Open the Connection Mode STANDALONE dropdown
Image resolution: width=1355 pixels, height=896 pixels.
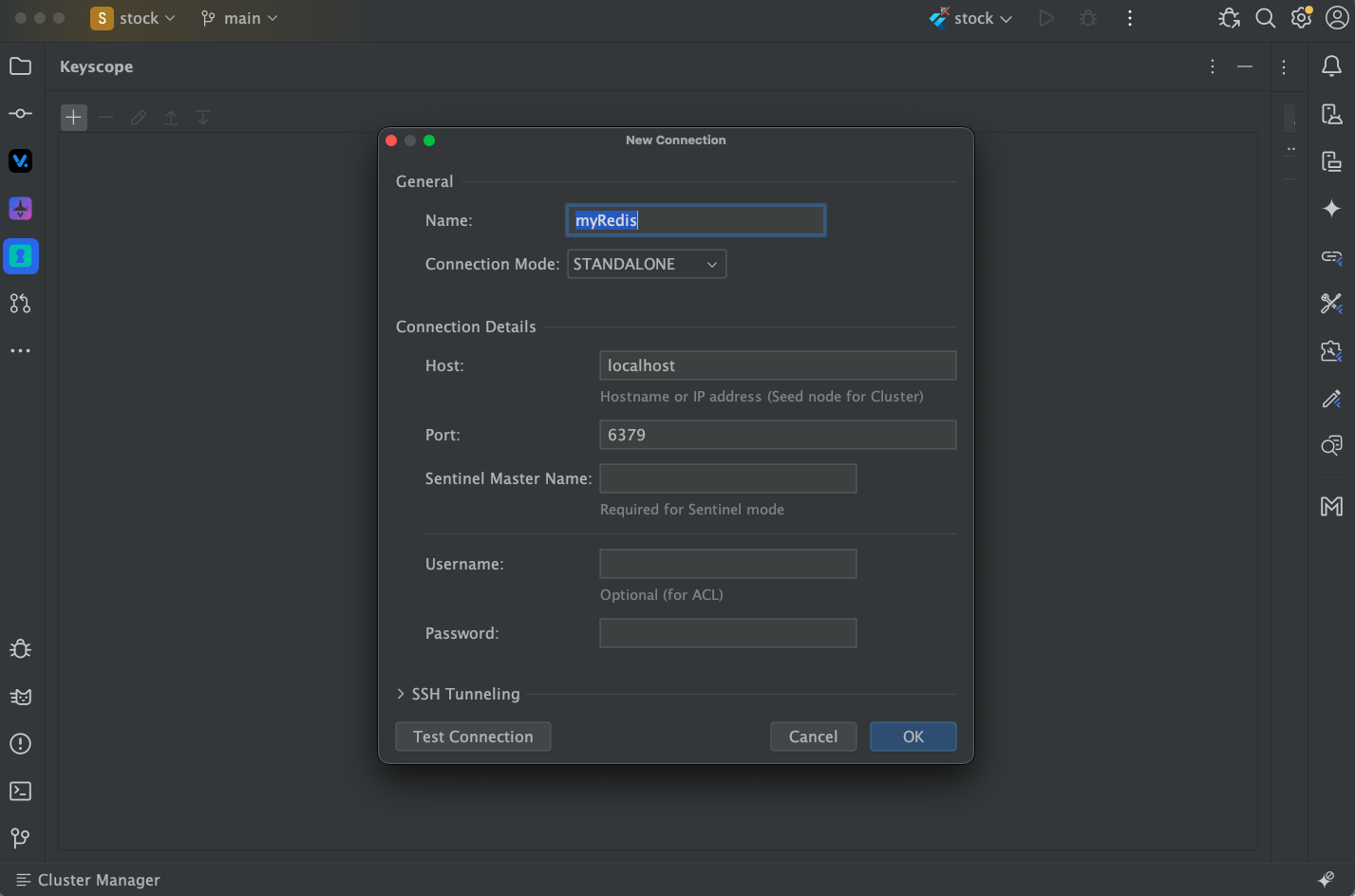coord(646,264)
